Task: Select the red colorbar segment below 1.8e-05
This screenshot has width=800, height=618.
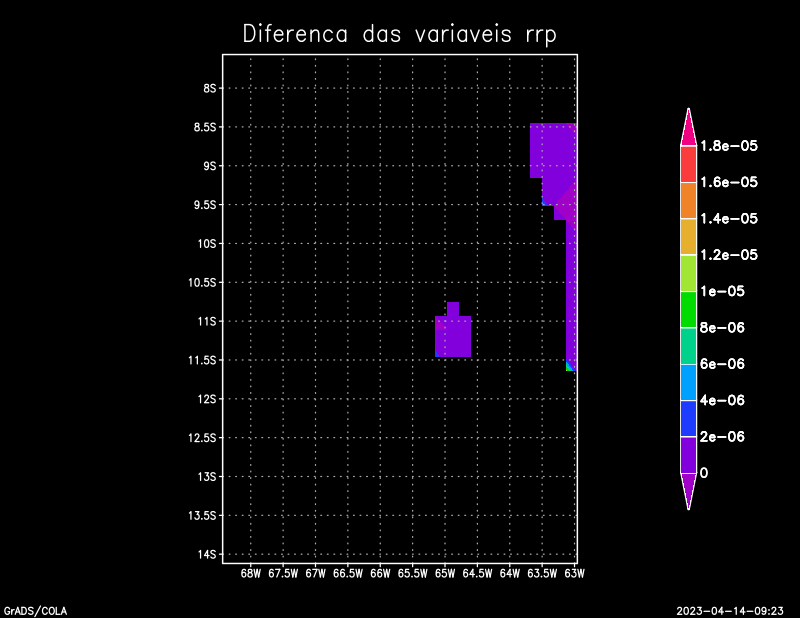Action: pyautogui.click(x=688, y=164)
